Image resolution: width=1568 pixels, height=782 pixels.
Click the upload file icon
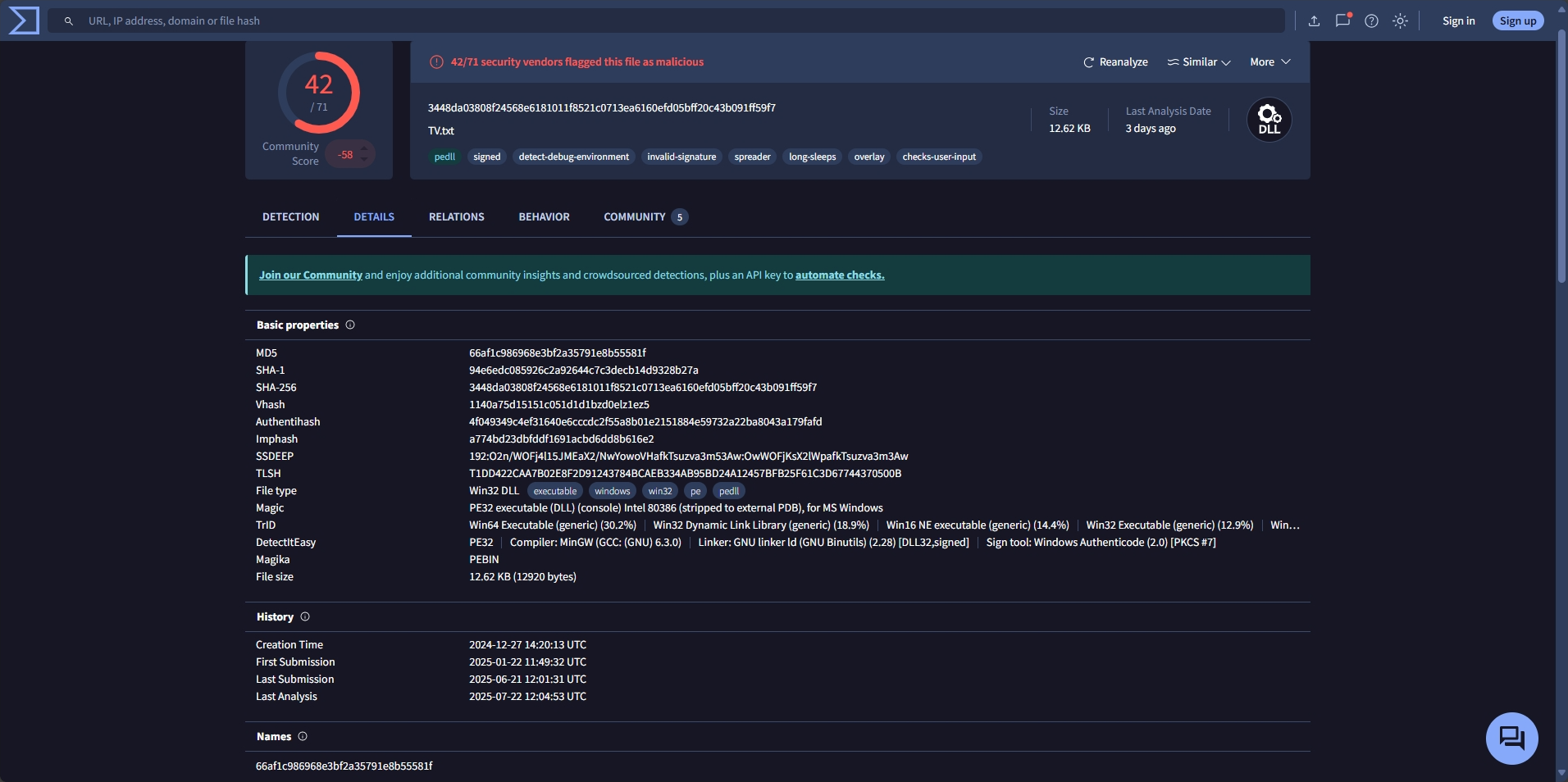[1314, 21]
